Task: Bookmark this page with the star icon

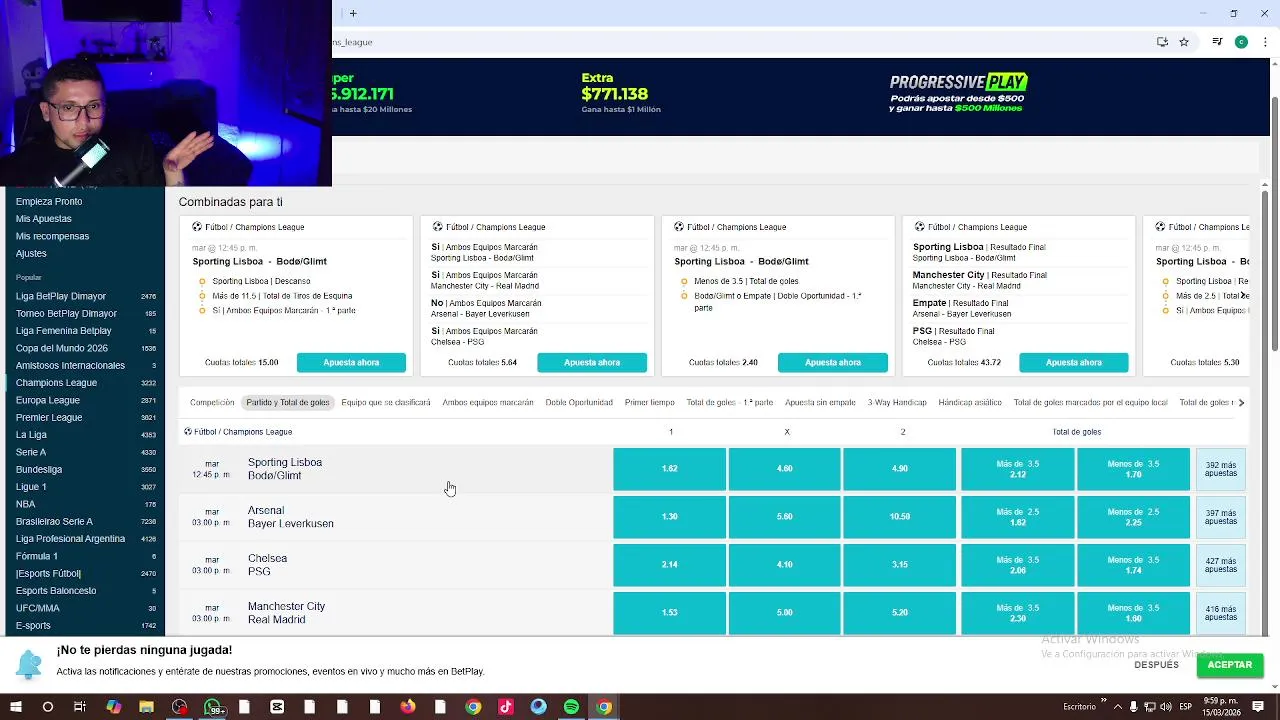Action: 1184,42
